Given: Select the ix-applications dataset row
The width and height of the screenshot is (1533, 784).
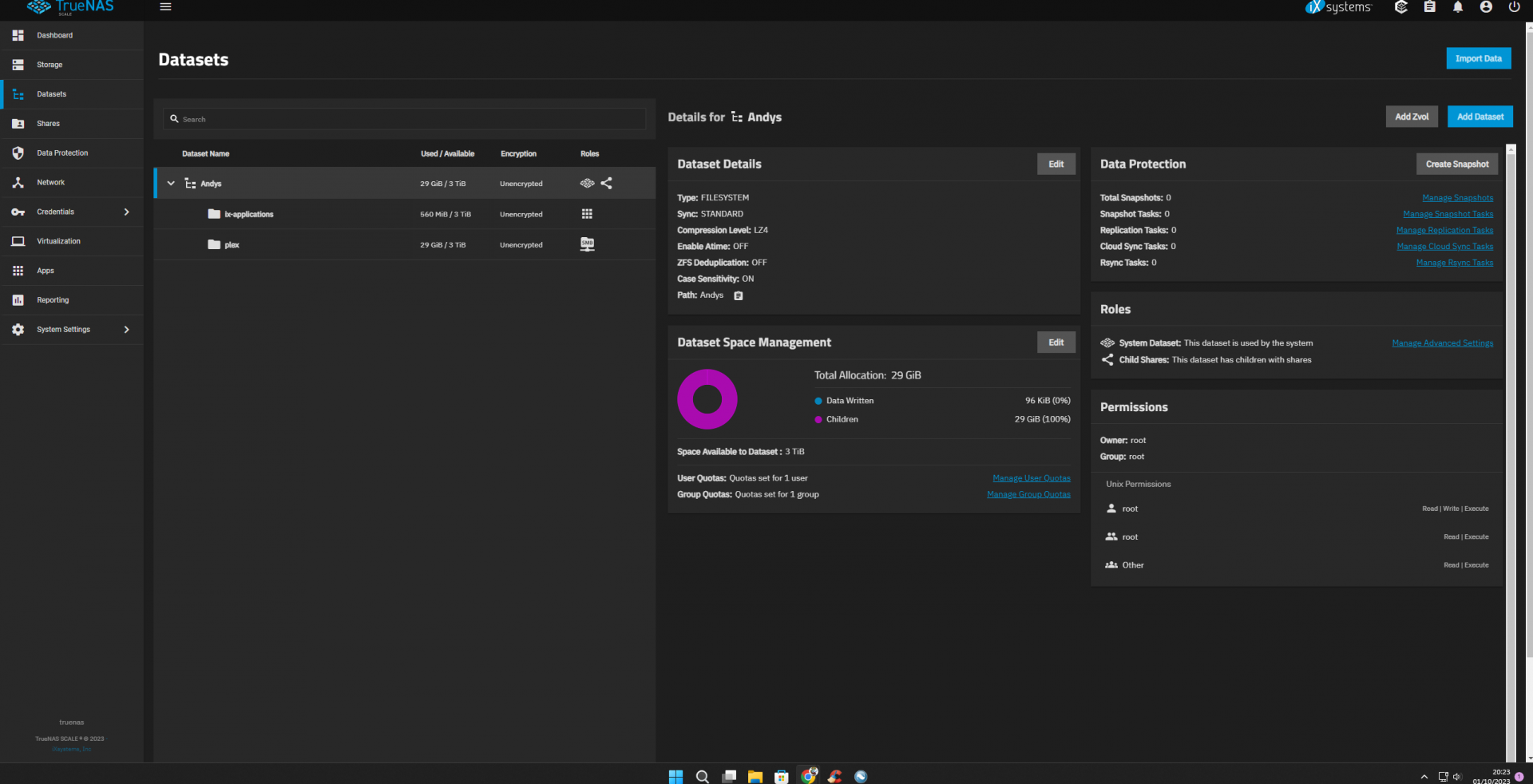Looking at the screenshot, I should [405, 214].
